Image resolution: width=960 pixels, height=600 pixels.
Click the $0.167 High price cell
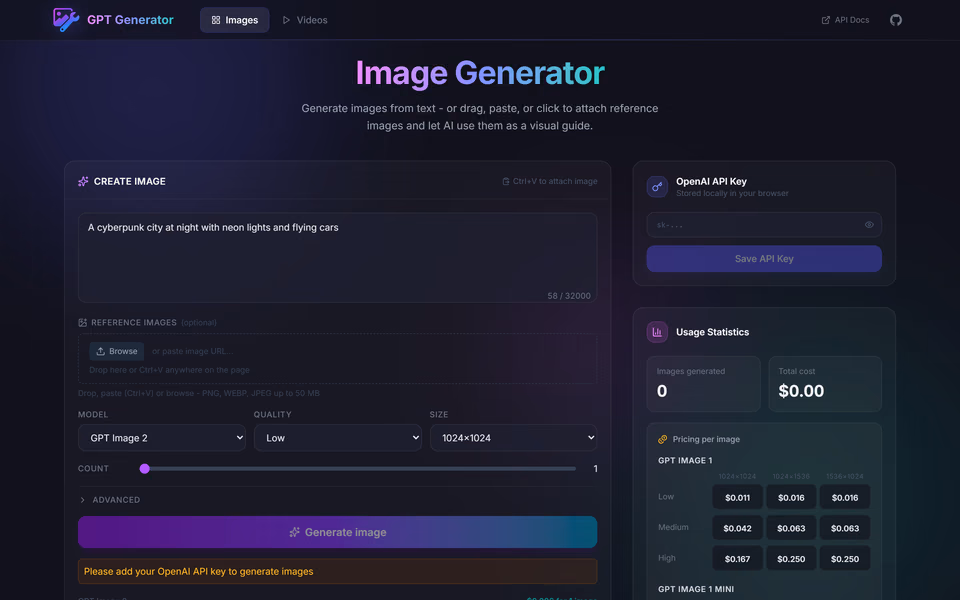[x=737, y=558]
